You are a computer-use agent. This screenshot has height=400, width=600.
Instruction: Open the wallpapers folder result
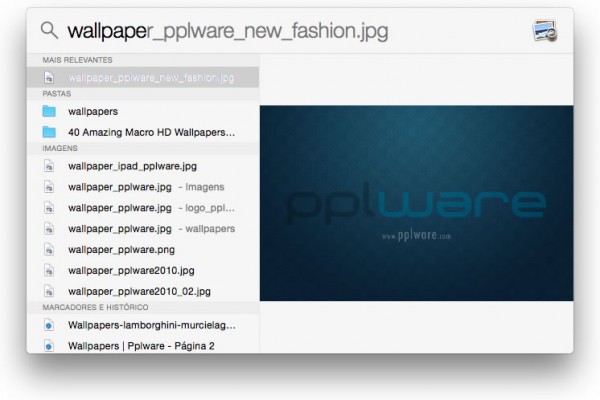click(143, 111)
